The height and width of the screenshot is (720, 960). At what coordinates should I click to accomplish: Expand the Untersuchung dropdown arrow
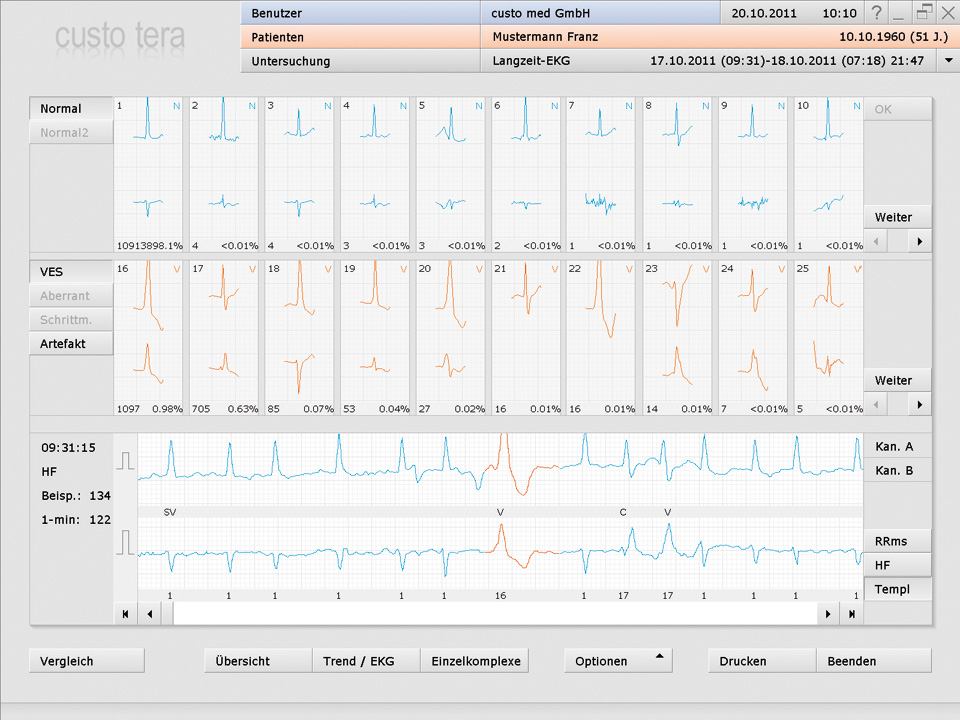pos(947,61)
